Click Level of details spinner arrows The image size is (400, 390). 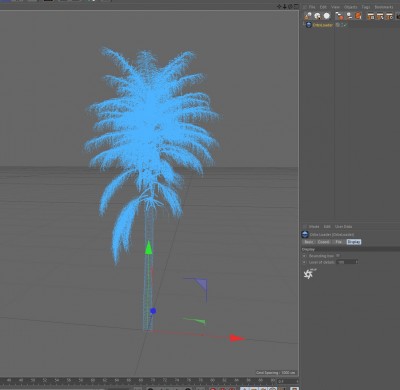click(356, 262)
